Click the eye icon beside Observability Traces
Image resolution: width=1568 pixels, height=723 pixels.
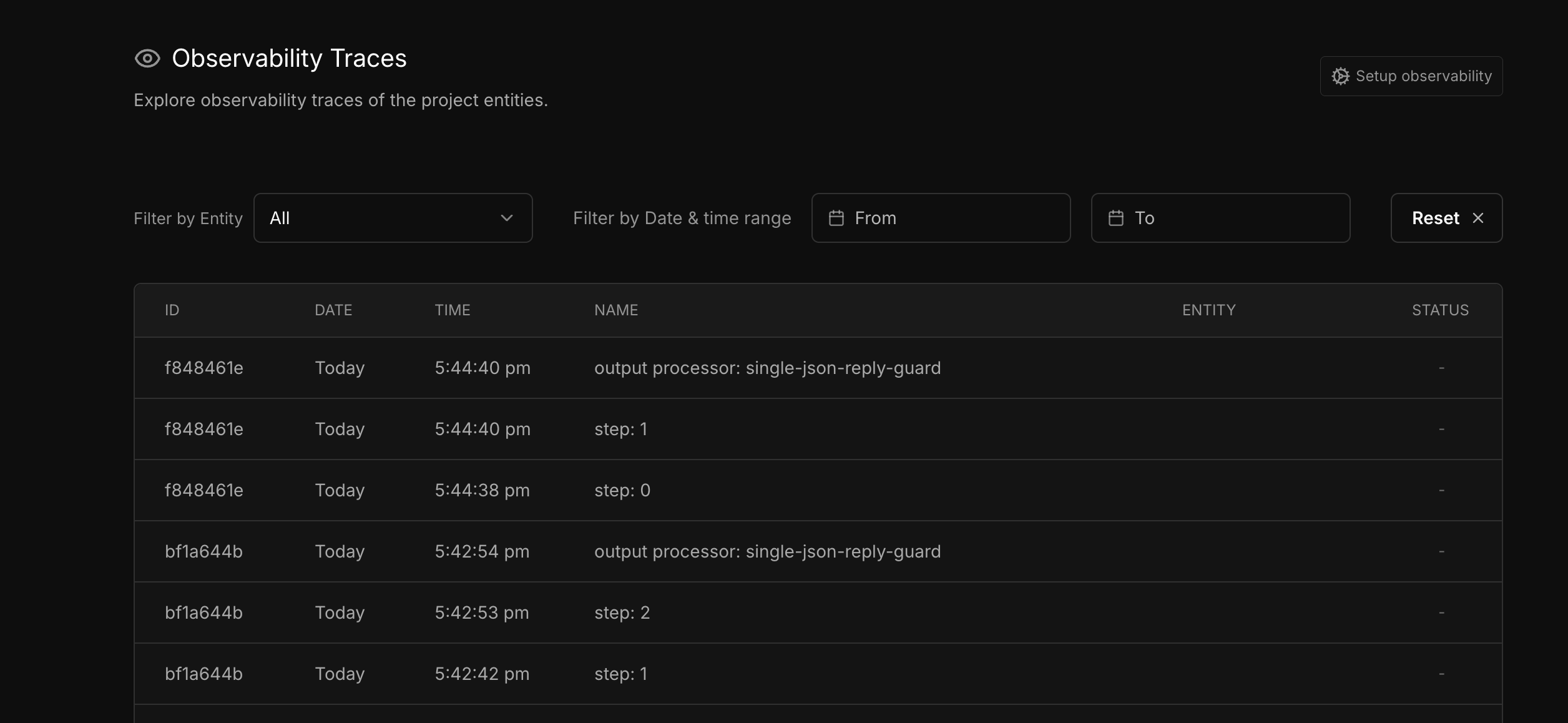tap(147, 59)
